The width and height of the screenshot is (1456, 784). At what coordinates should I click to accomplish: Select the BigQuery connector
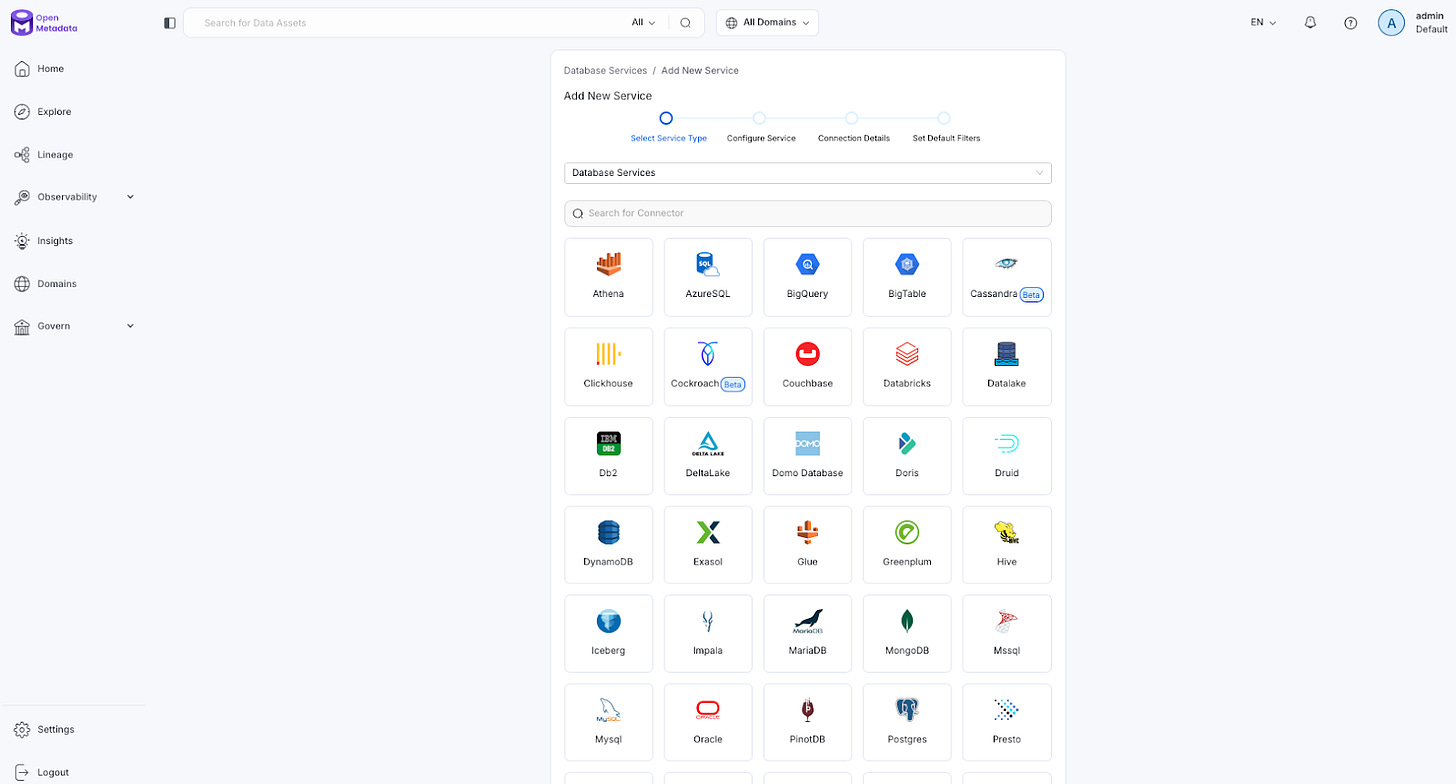pos(807,277)
